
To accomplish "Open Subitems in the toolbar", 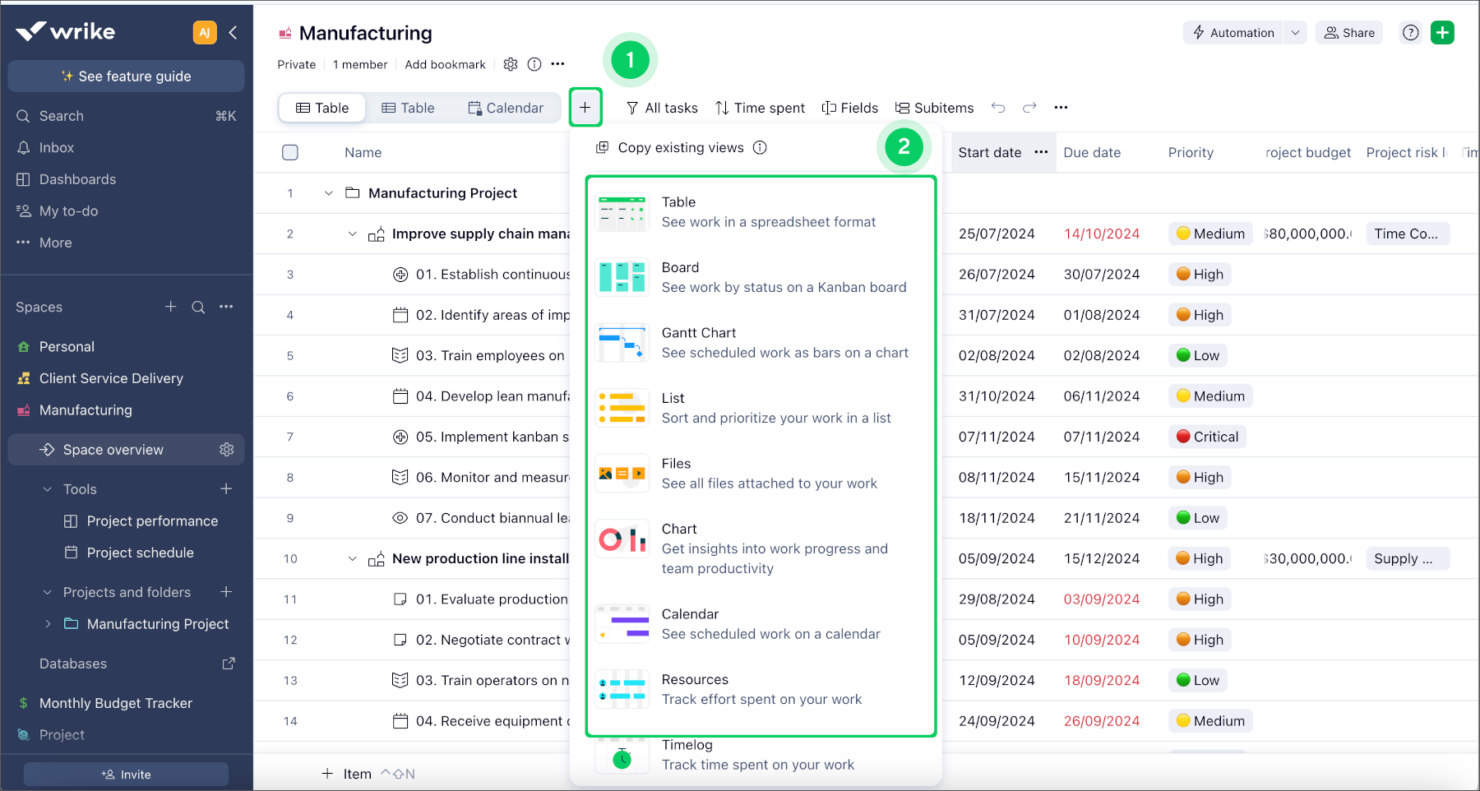I will tap(934, 107).
